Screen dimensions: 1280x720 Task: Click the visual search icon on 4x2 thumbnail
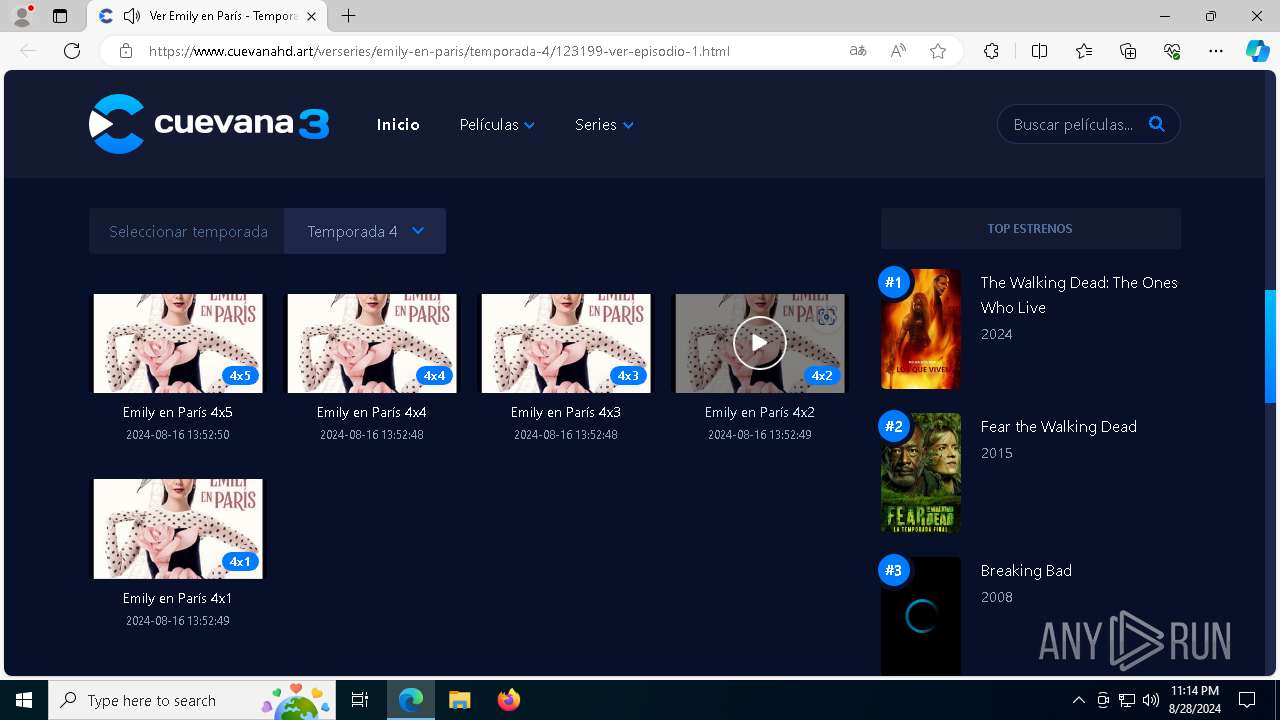click(826, 317)
